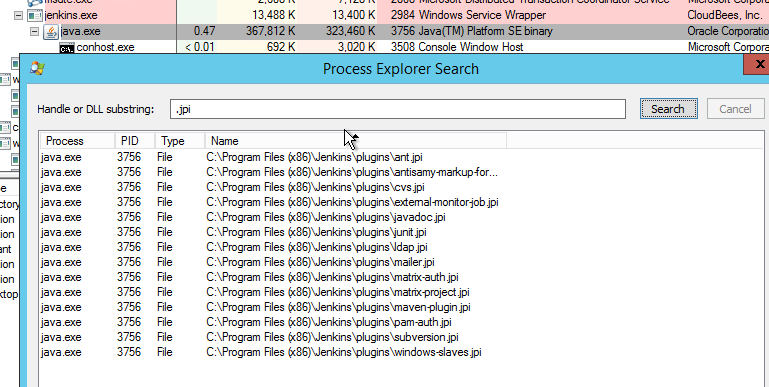Click java.exe working set 323,460 K
This screenshot has height=387, width=769.
tap(350, 32)
